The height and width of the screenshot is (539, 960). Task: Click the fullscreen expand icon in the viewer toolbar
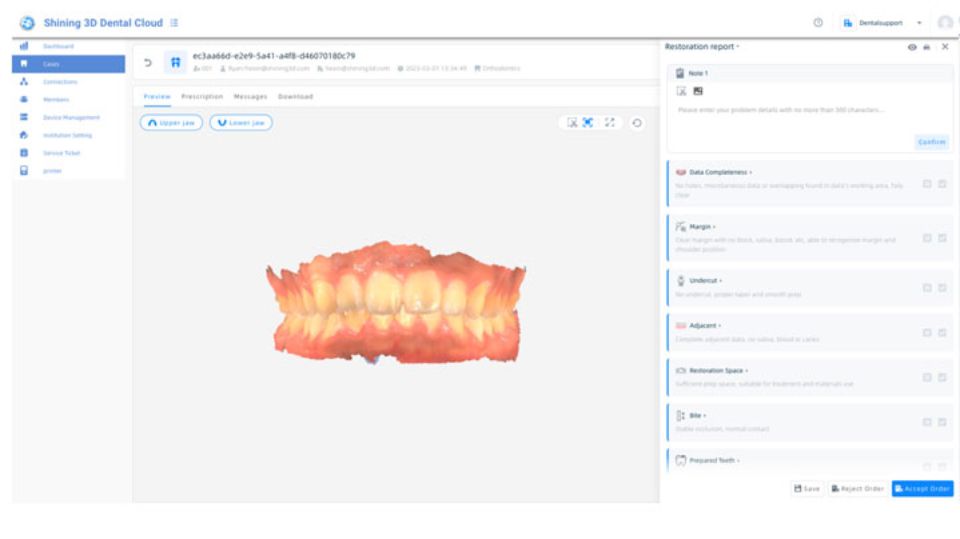(x=610, y=123)
